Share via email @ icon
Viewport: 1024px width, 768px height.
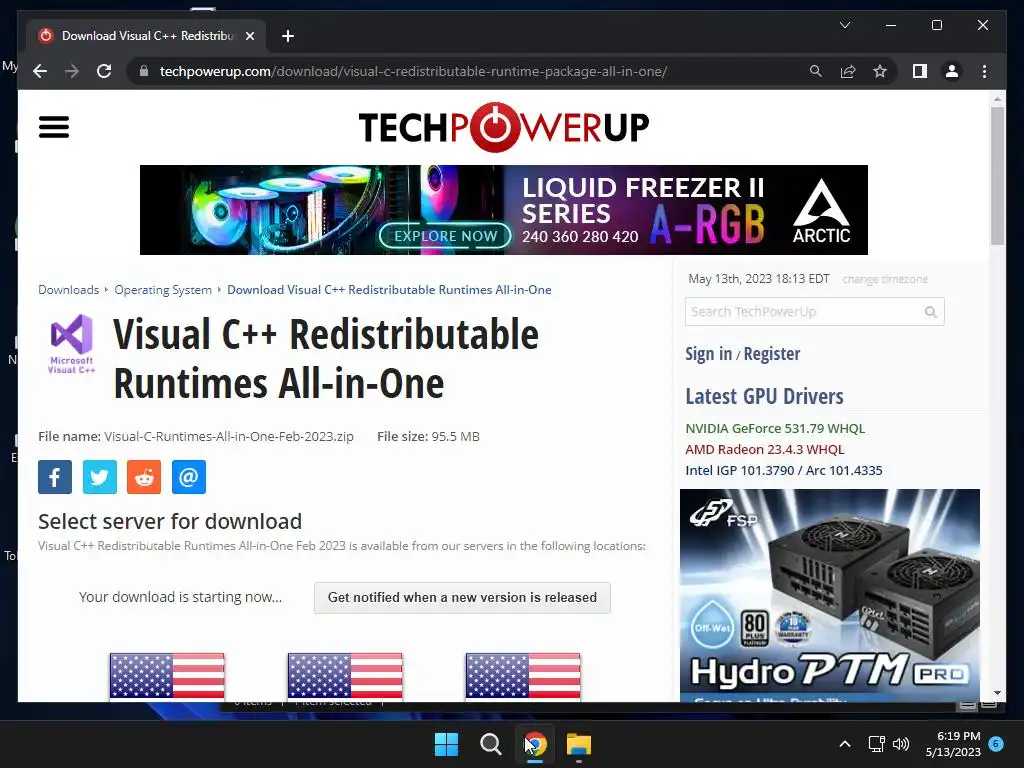(189, 477)
